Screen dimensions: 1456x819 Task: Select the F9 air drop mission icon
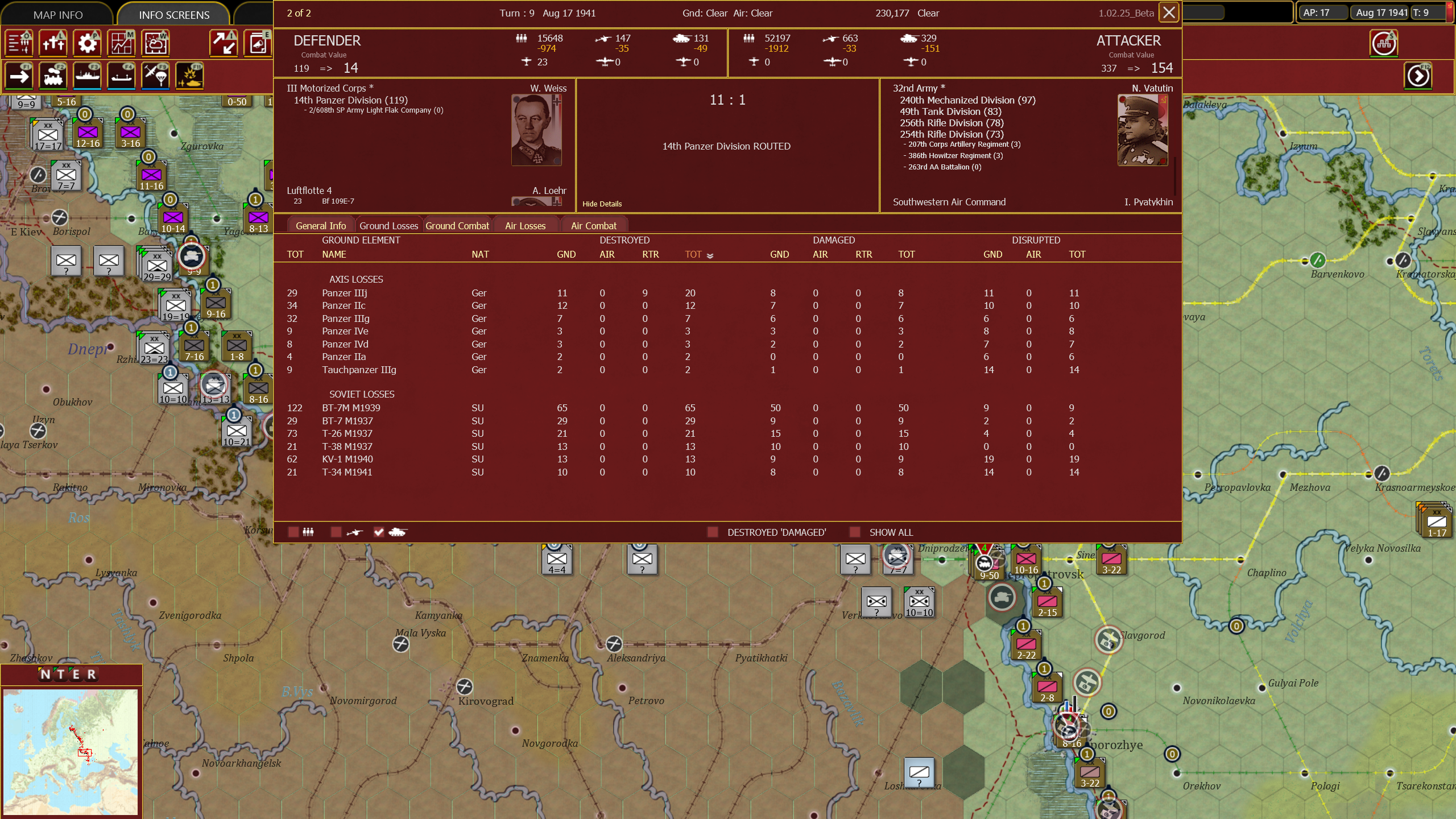pos(155,76)
